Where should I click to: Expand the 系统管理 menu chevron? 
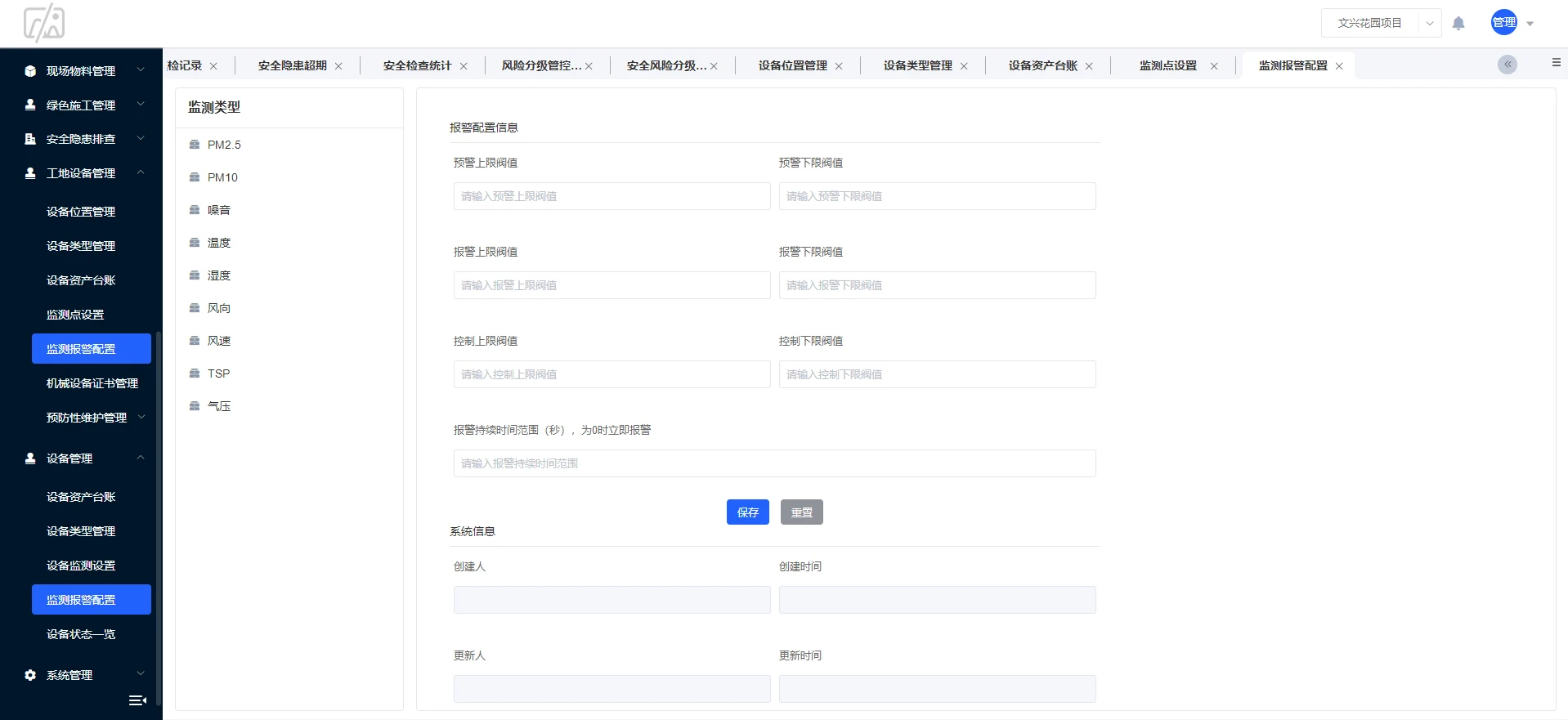pos(141,674)
